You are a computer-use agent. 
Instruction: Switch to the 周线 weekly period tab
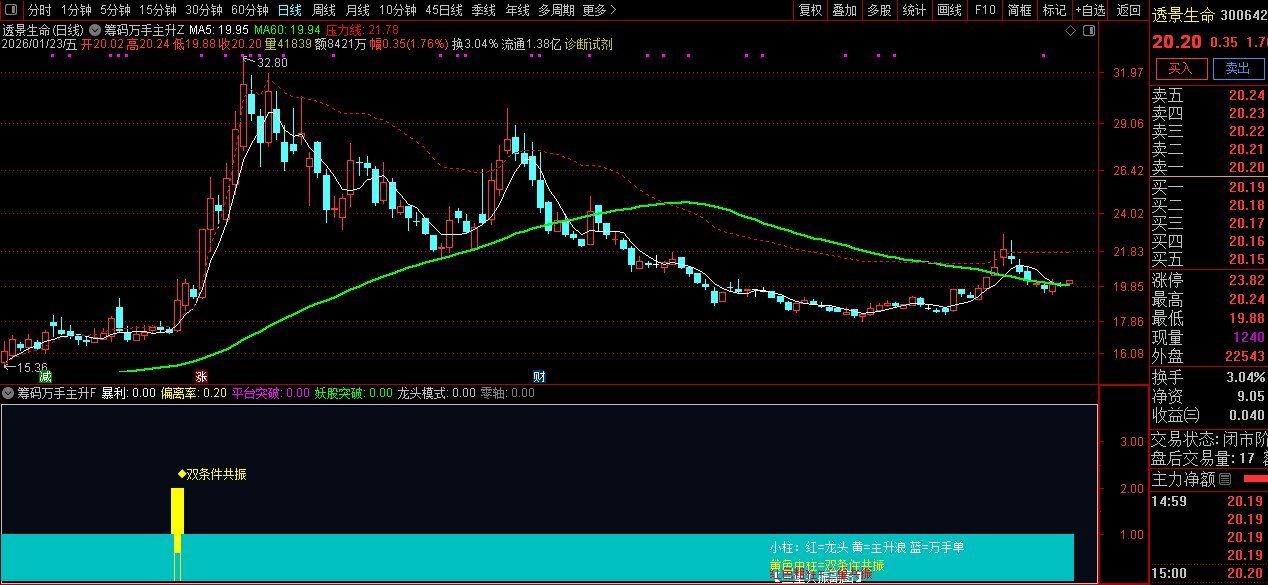(x=324, y=10)
